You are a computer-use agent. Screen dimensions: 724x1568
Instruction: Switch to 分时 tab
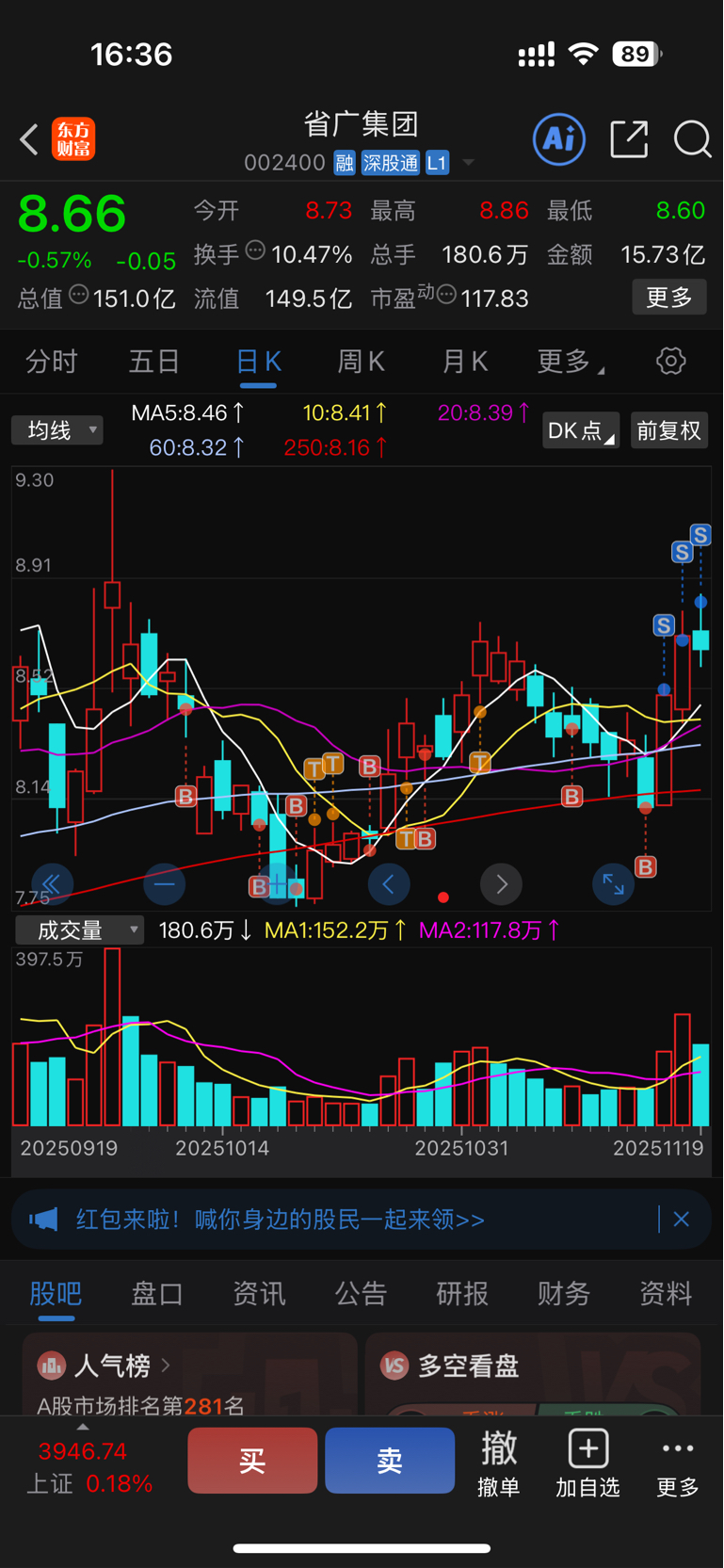(x=52, y=361)
